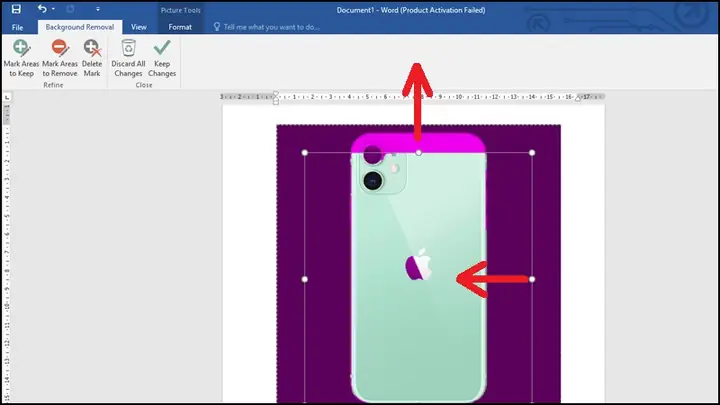Open the Picture Tools Format tab

click(180, 27)
